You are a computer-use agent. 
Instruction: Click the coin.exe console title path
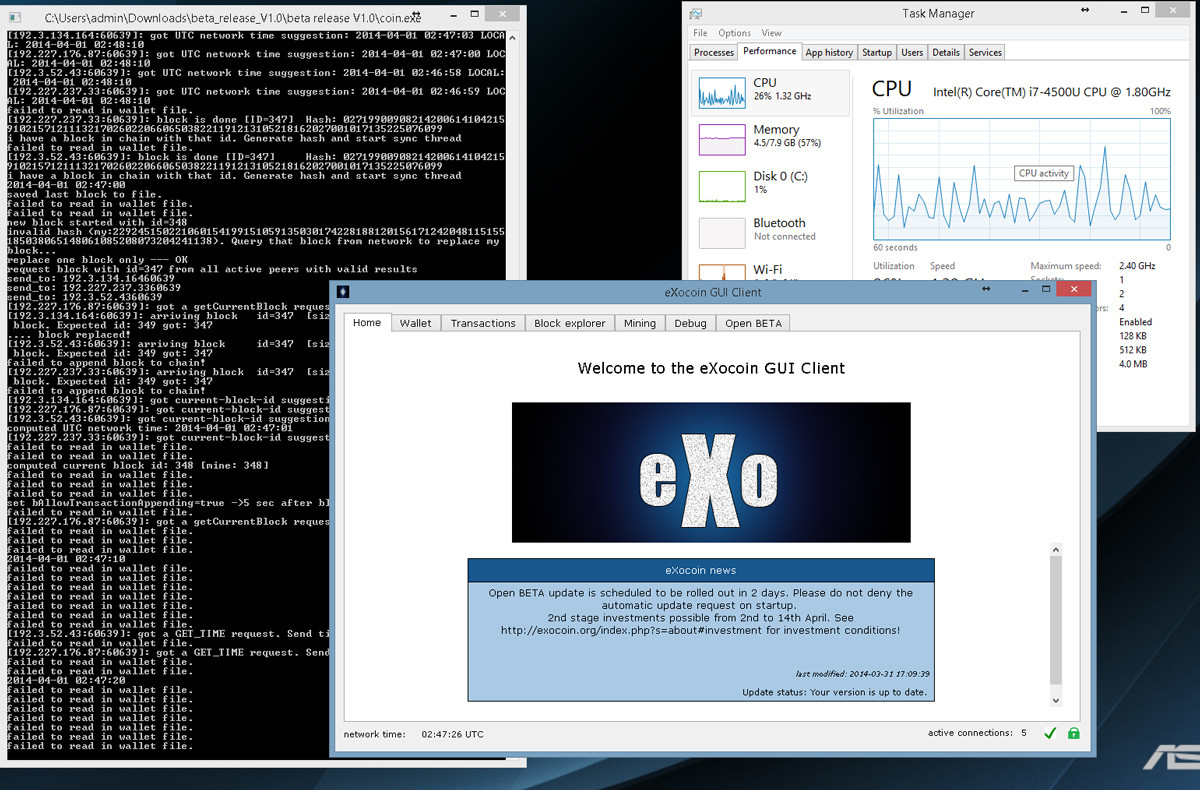tap(233, 19)
